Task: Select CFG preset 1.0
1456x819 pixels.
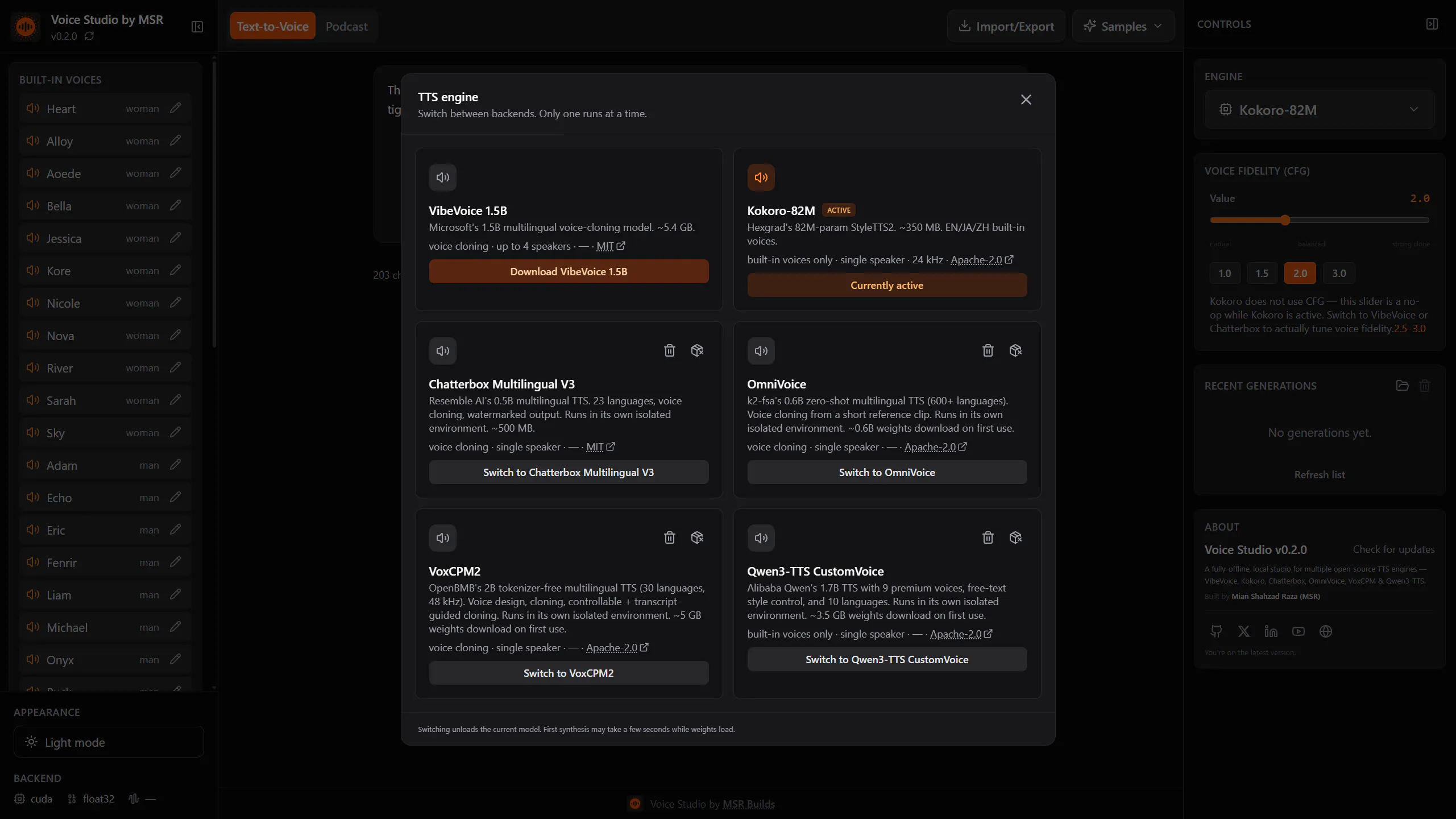Action: pyautogui.click(x=1225, y=273)
